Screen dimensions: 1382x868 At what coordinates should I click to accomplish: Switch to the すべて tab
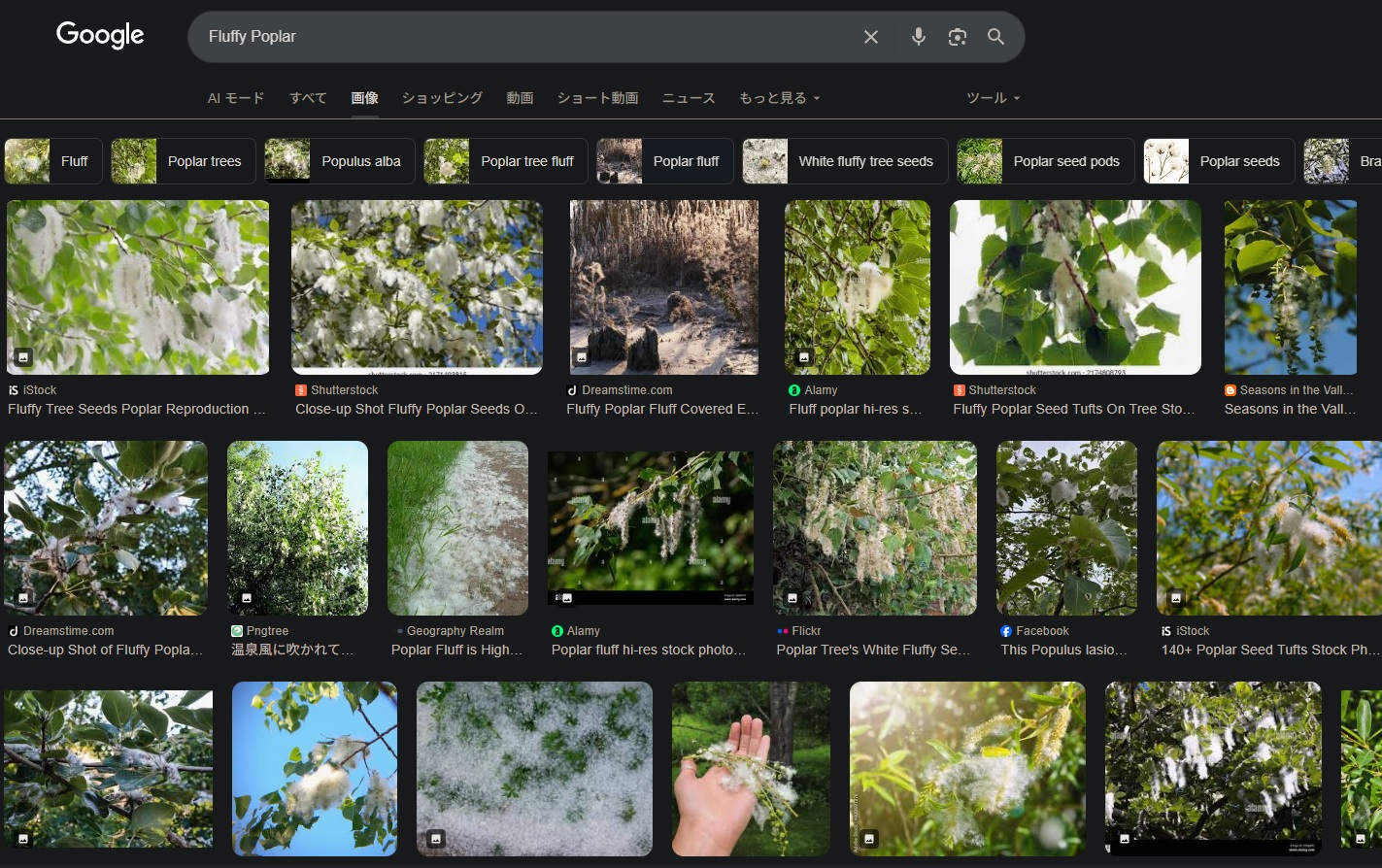coord(308,98)
